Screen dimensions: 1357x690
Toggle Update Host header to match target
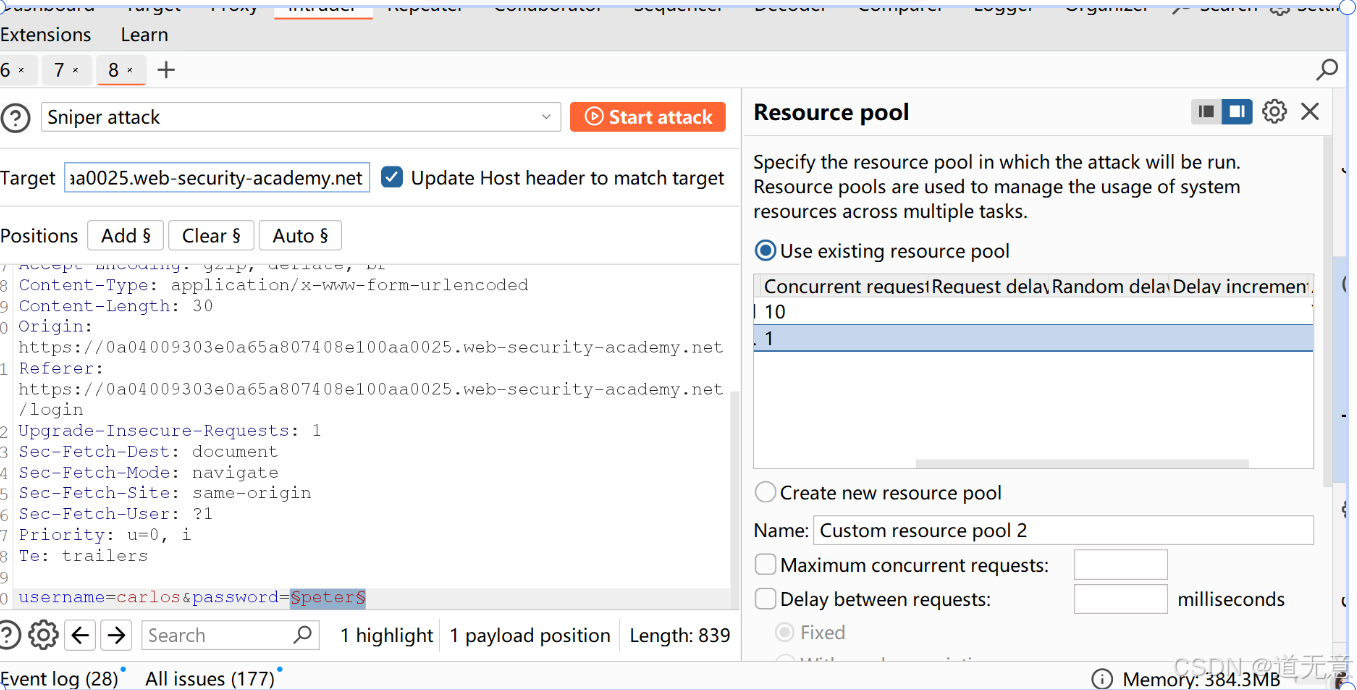[x=392, y=177]
